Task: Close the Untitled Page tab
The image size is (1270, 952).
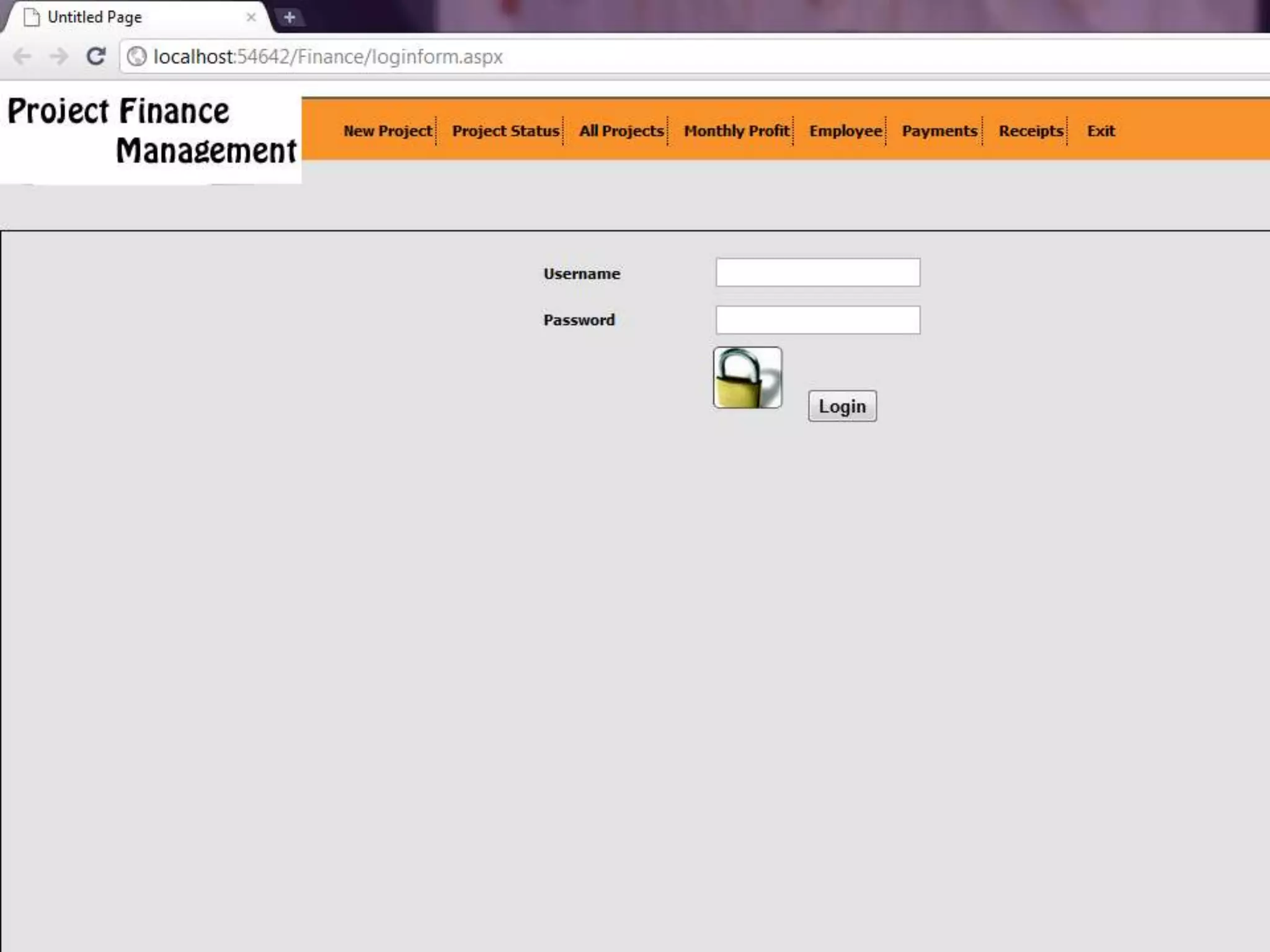Action: point(251,17)
